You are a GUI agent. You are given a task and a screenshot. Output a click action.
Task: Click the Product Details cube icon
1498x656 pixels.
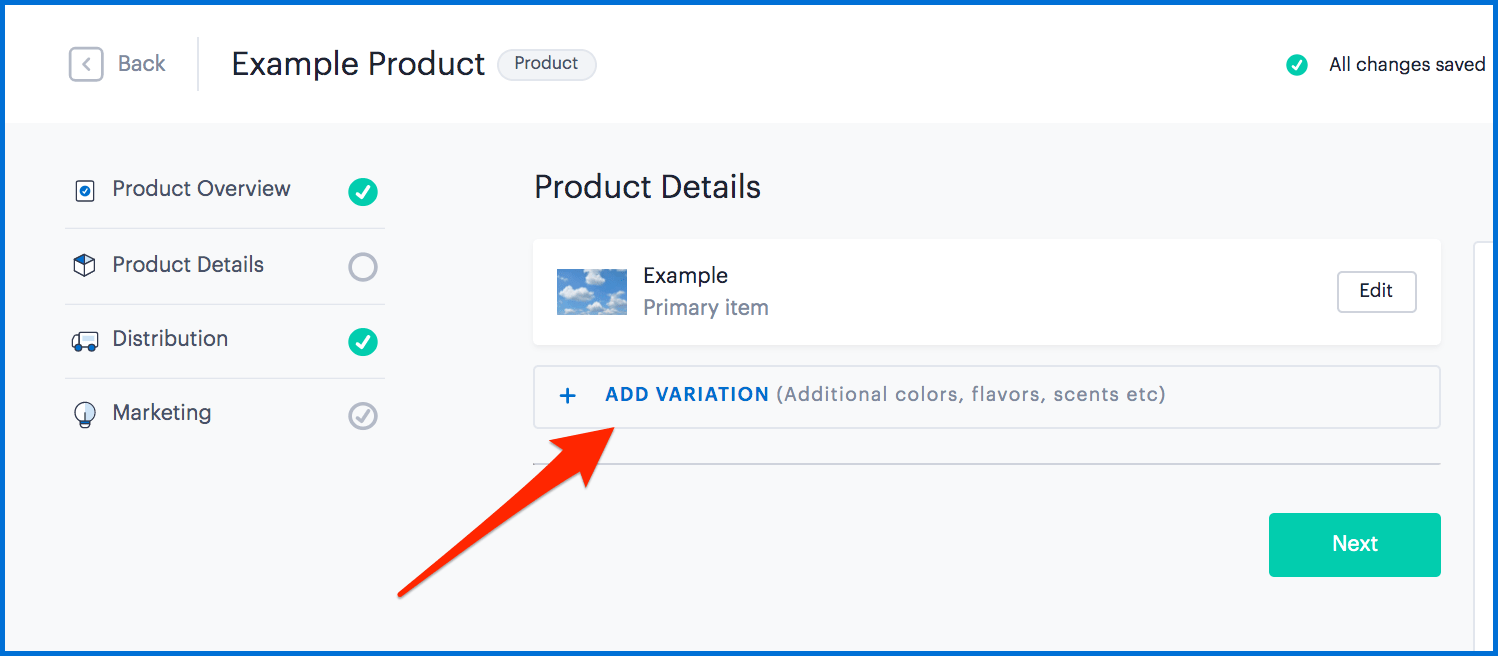point(85,265)
